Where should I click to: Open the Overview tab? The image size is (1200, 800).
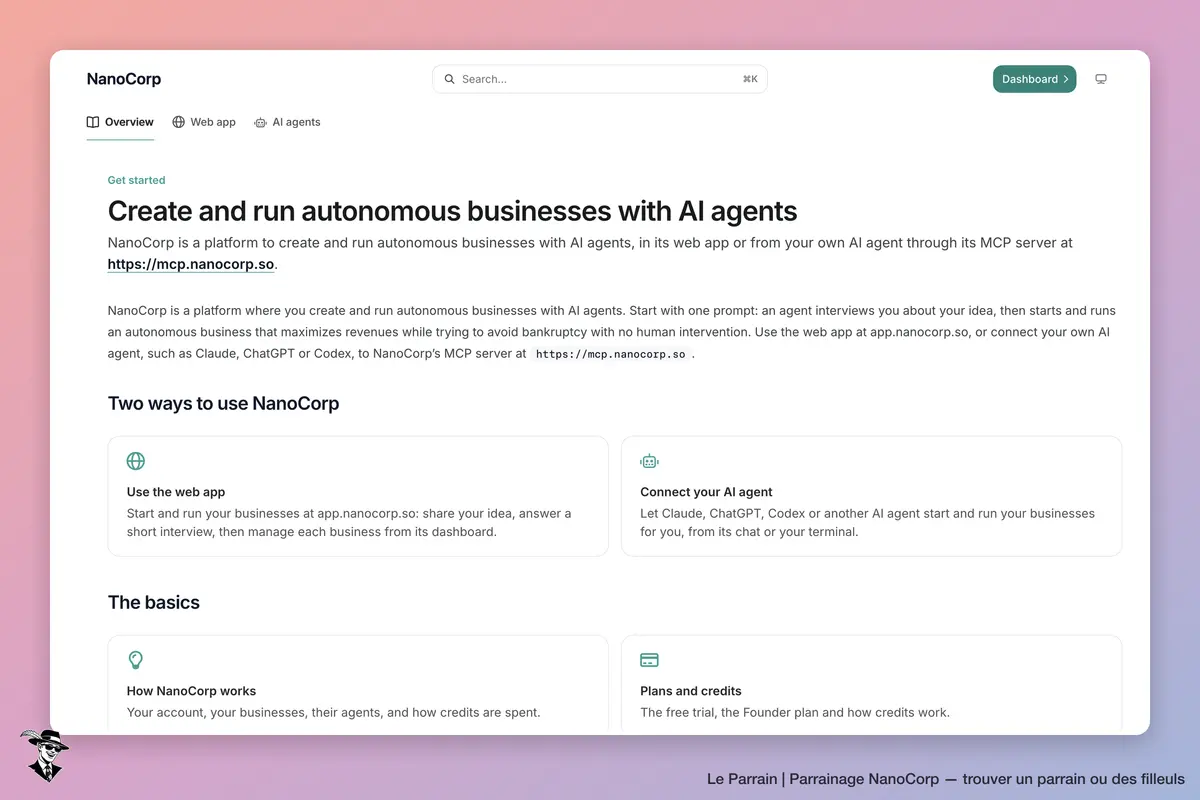pyautogui.click(x=120, y=122)
